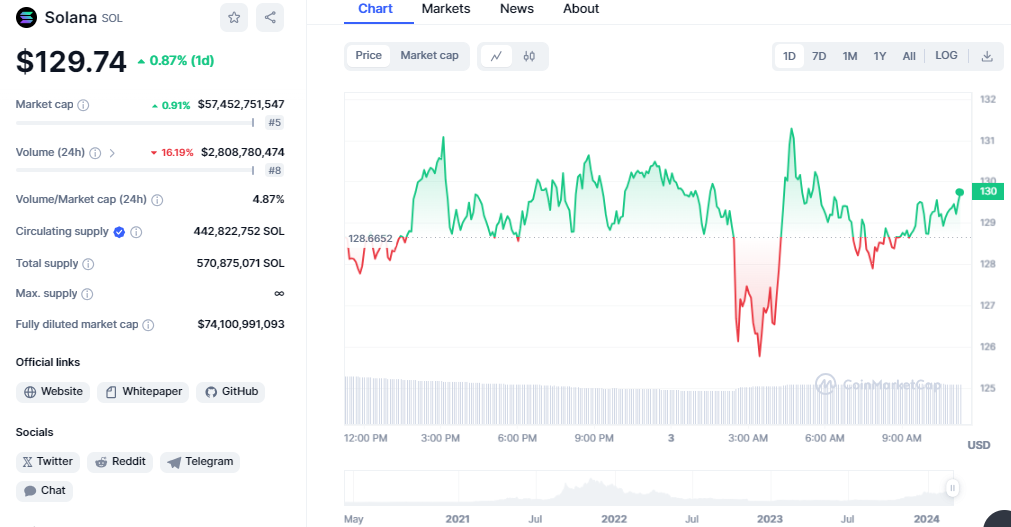Switch to the Markets tab
Image resolution: width=1011 pixels, height=527 pixels.
point(446,9)
